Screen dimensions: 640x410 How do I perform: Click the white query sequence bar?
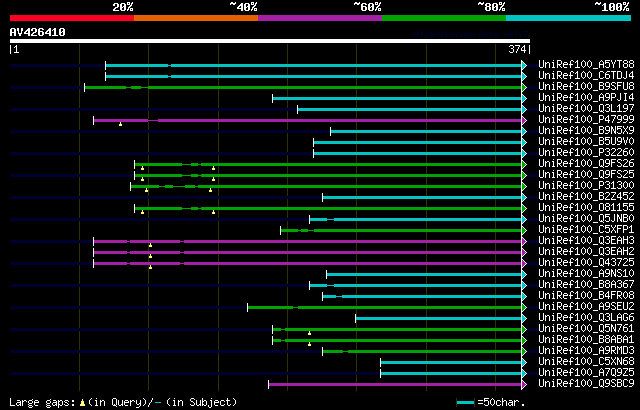pos(270,41)
